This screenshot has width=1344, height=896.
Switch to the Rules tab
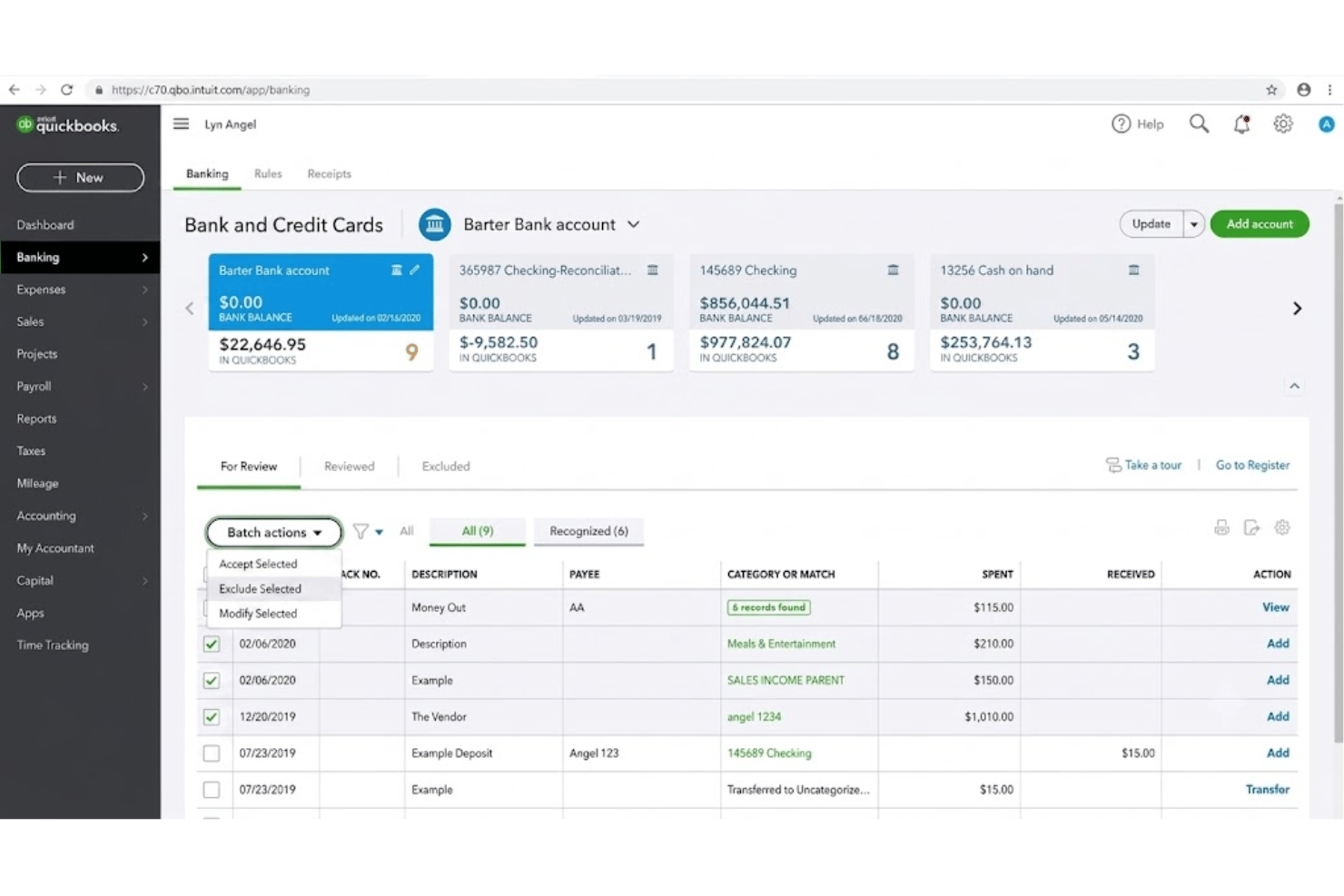(x=268, y=173)
